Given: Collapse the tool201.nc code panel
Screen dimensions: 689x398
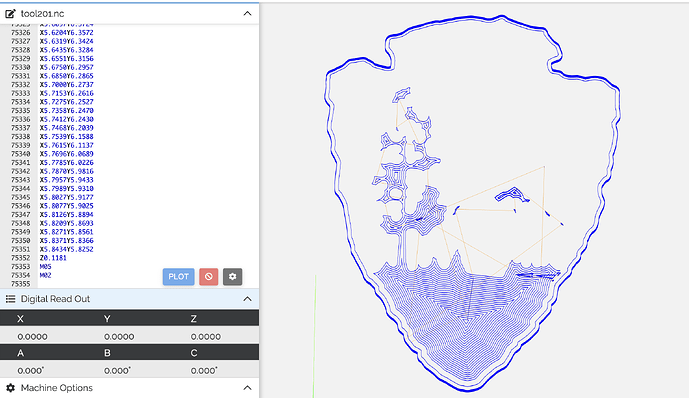Looking at the screenshot, I should (247, 14).
